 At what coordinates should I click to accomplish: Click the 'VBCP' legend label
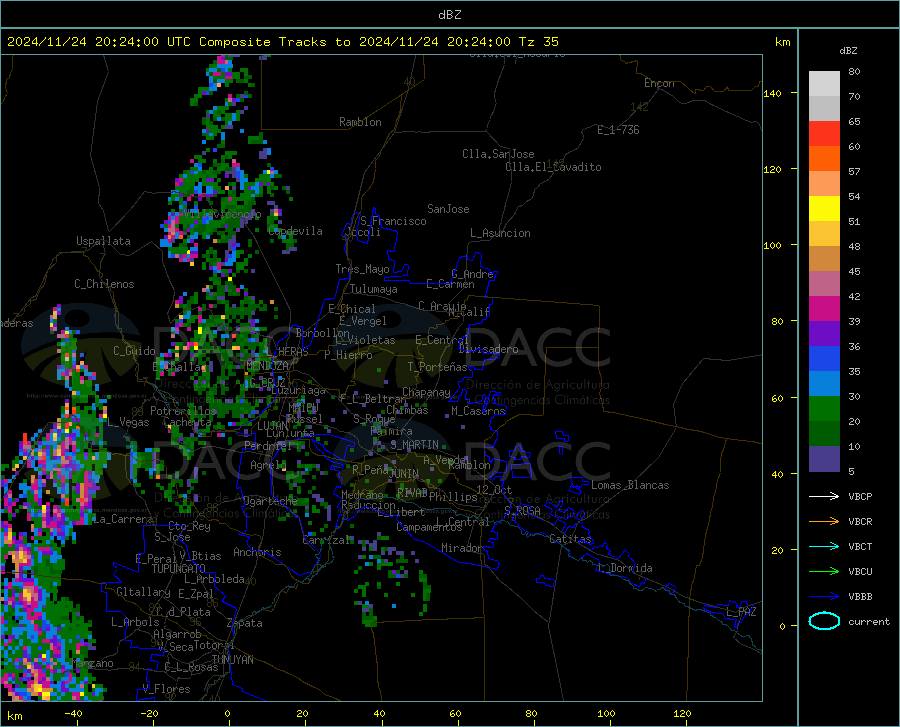coord(860,496)
